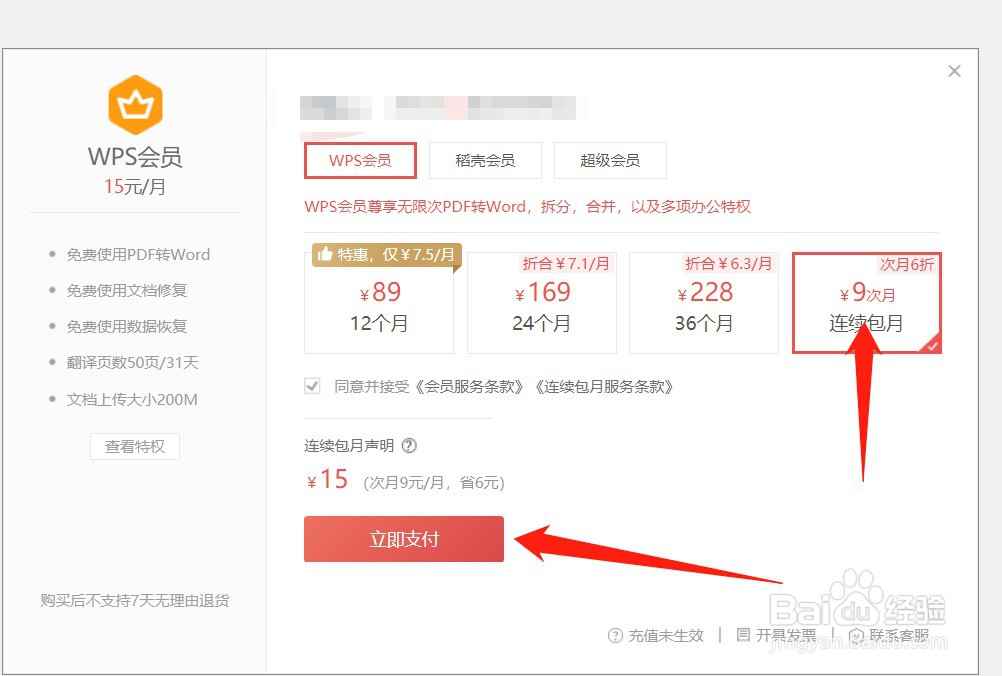Click the WPS crown membership logo

click(135, 103)
